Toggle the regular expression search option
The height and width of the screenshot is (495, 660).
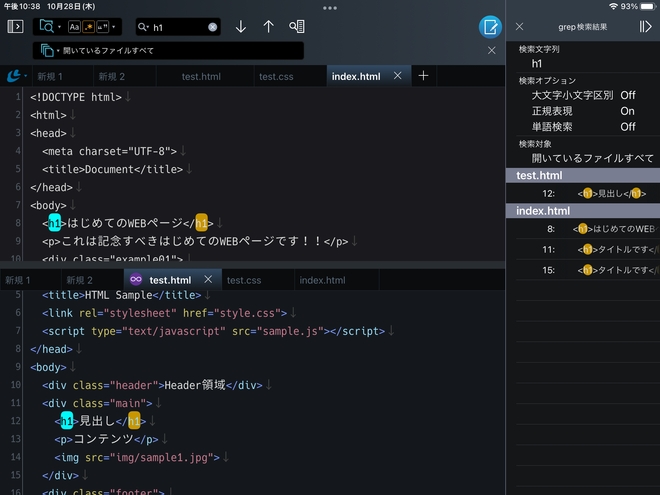(88, 27)
